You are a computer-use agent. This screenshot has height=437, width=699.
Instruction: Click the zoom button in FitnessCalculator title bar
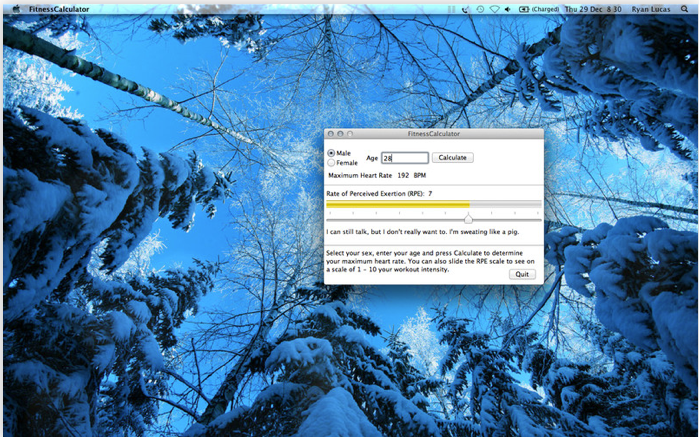pyautogui.click(x=350, y=134)
